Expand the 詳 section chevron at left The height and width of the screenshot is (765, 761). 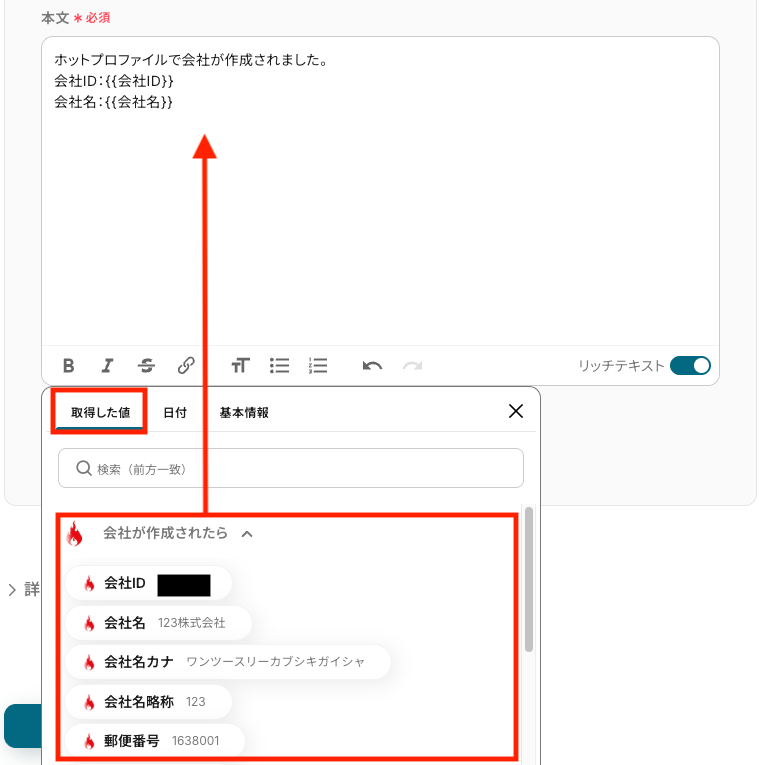(x=12, y=589)
